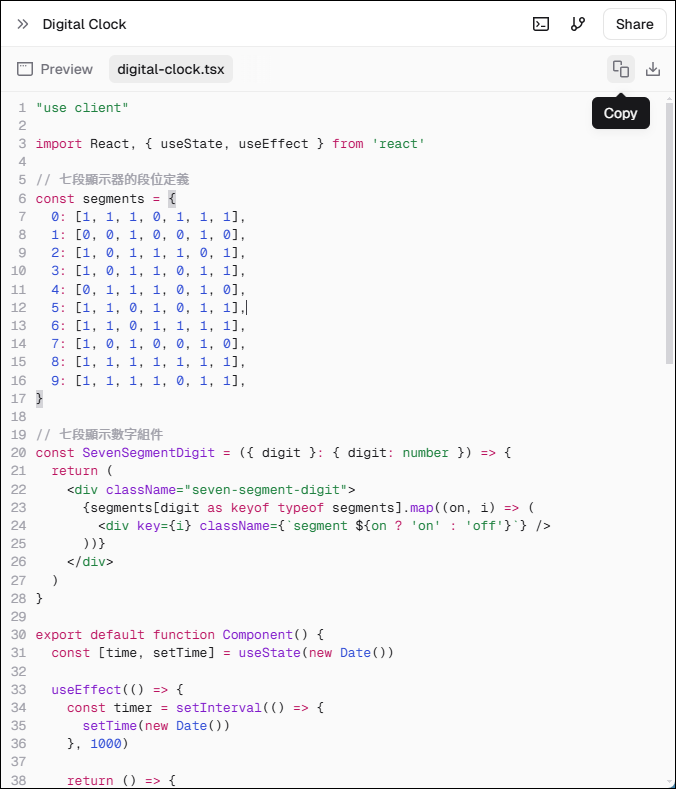The width and height of the screenshot is (676, 789).
Task: Copy code with the copy icon
Action: (621, 69)
